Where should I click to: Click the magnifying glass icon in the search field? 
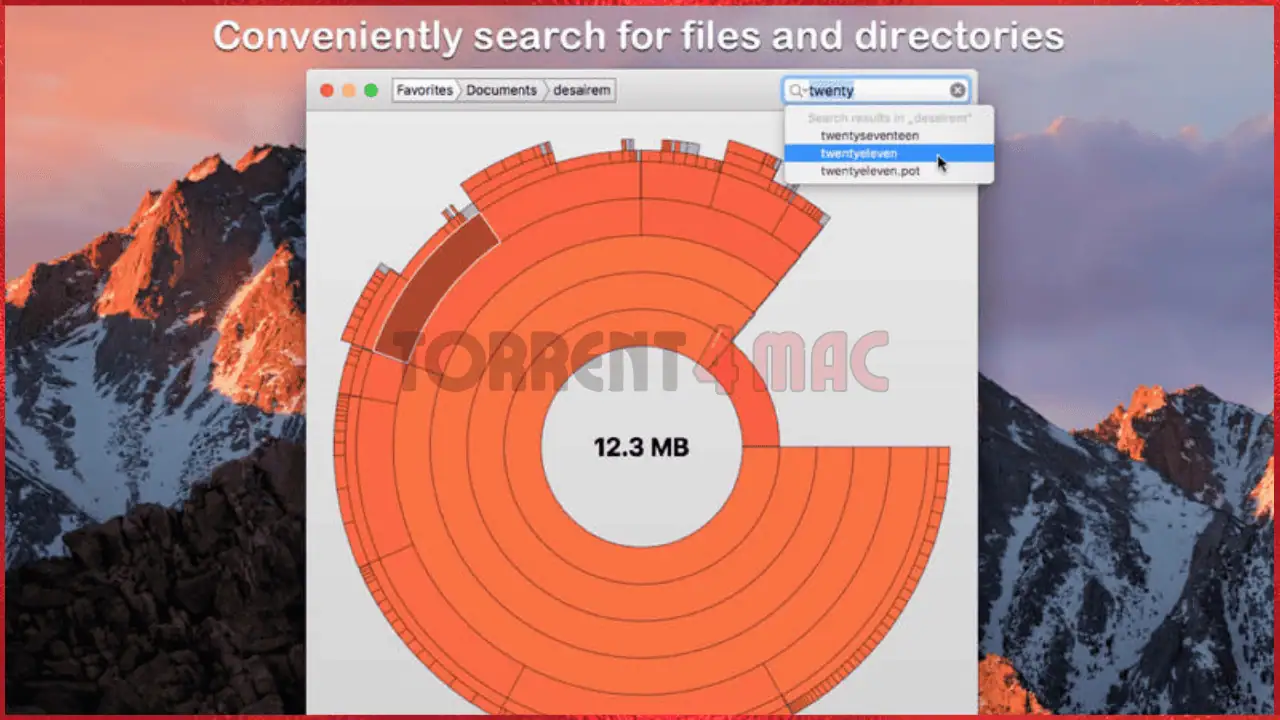pos(796,90)
